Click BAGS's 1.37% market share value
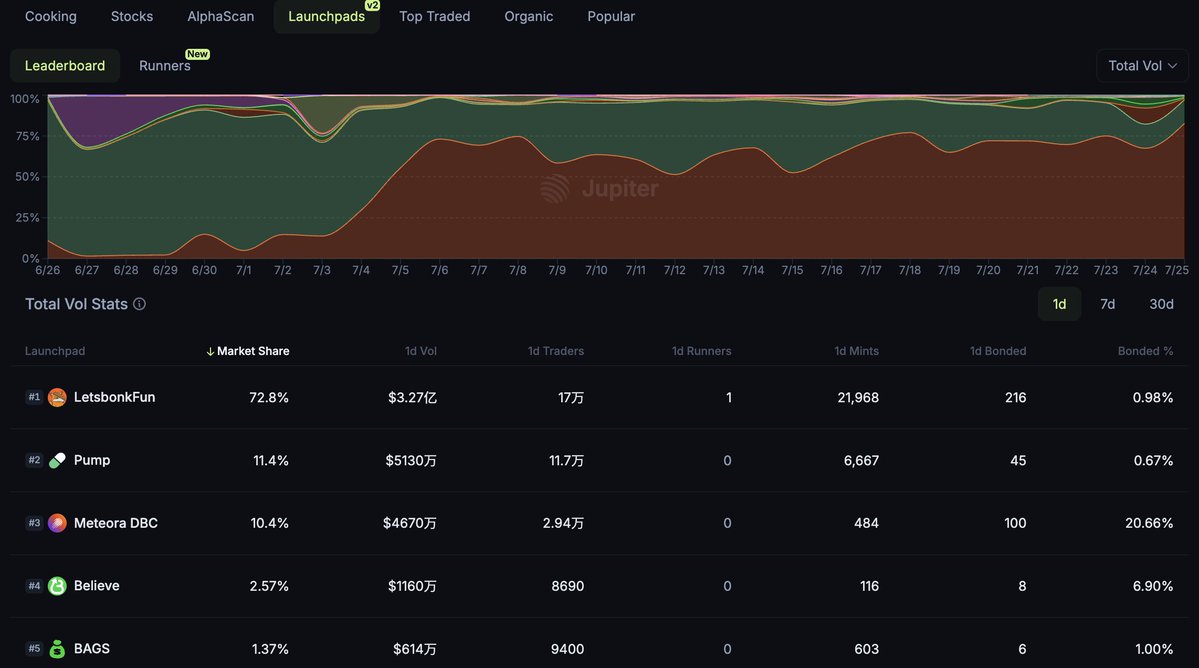 [x=270, y=649]
